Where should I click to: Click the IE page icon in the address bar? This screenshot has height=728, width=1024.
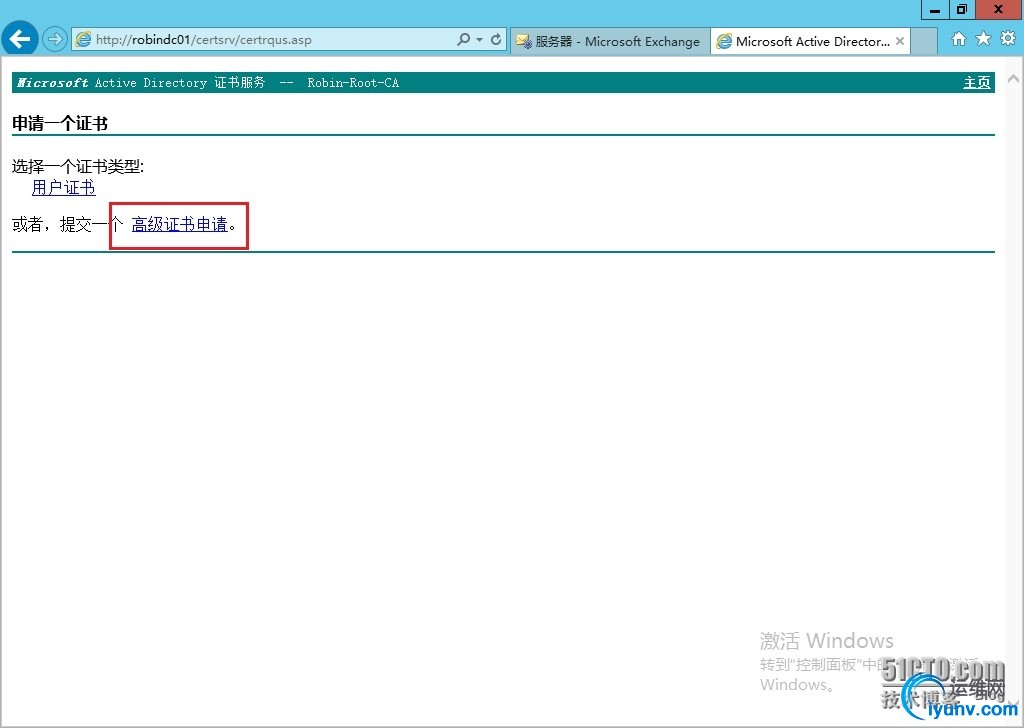point(84,40)
